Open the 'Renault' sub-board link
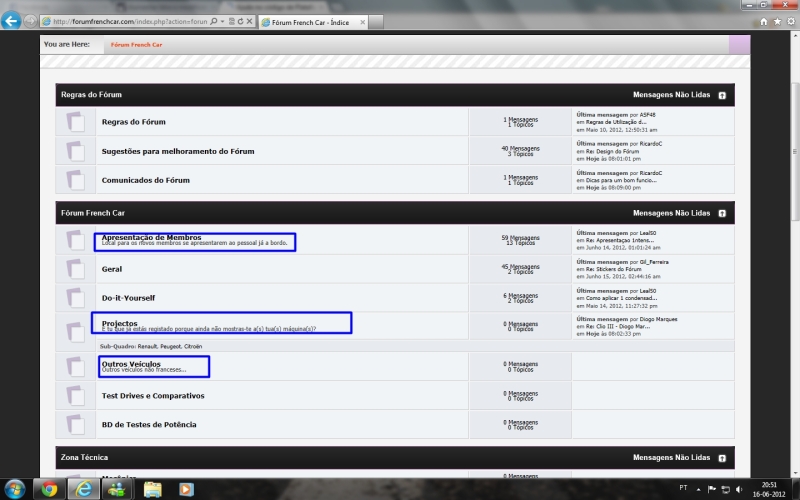800x500 pixels. (x=147, y=346)
